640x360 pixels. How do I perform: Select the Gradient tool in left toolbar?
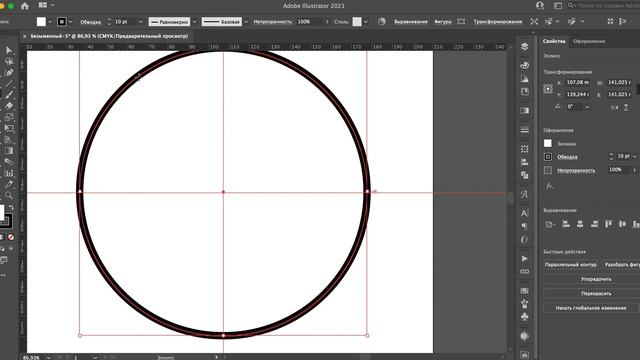pyautogui.click(x=9, y=151)
